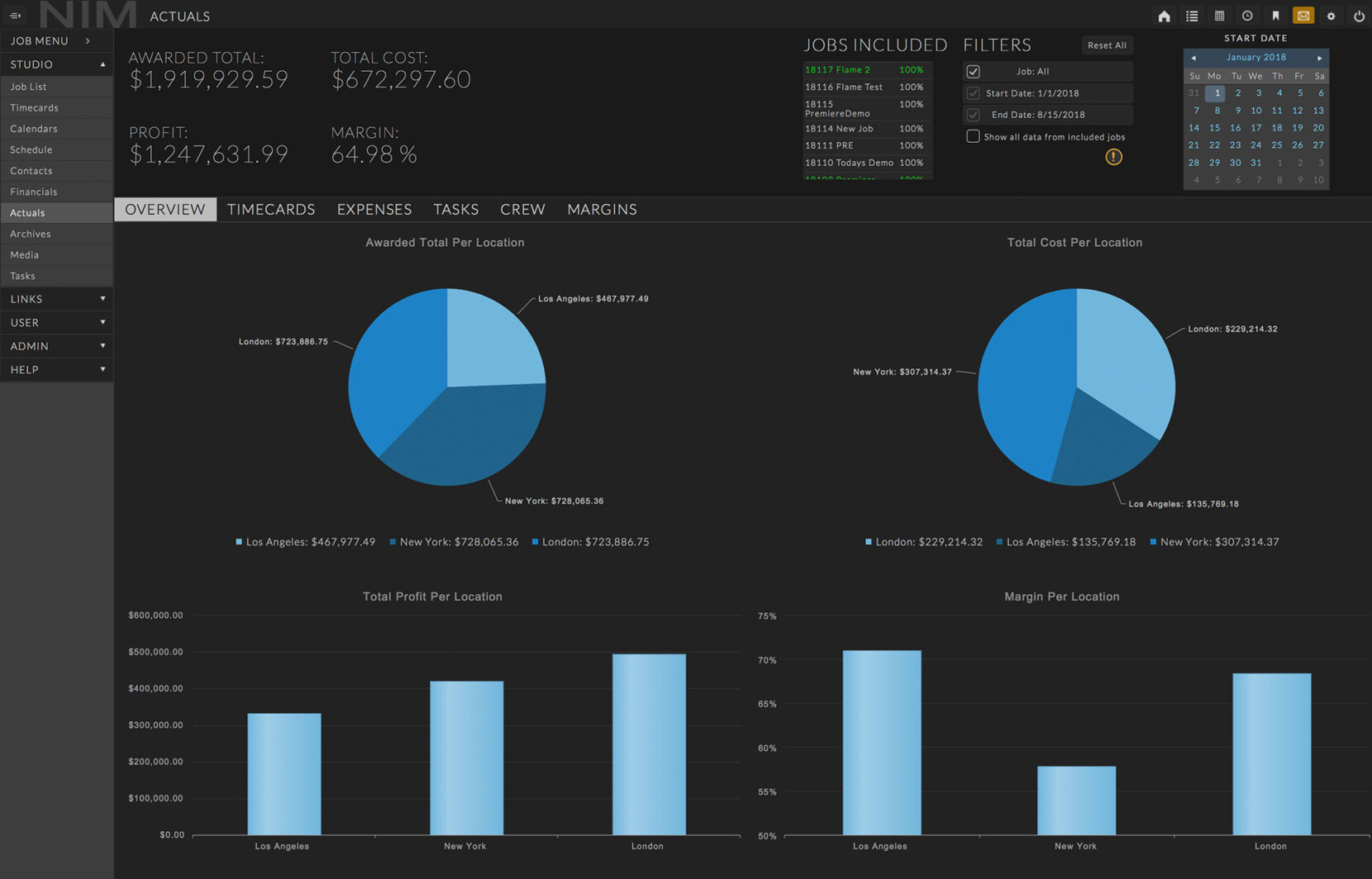Click the Reset All filters button
The image size is (1372, 879).
tap(1107, 45)
